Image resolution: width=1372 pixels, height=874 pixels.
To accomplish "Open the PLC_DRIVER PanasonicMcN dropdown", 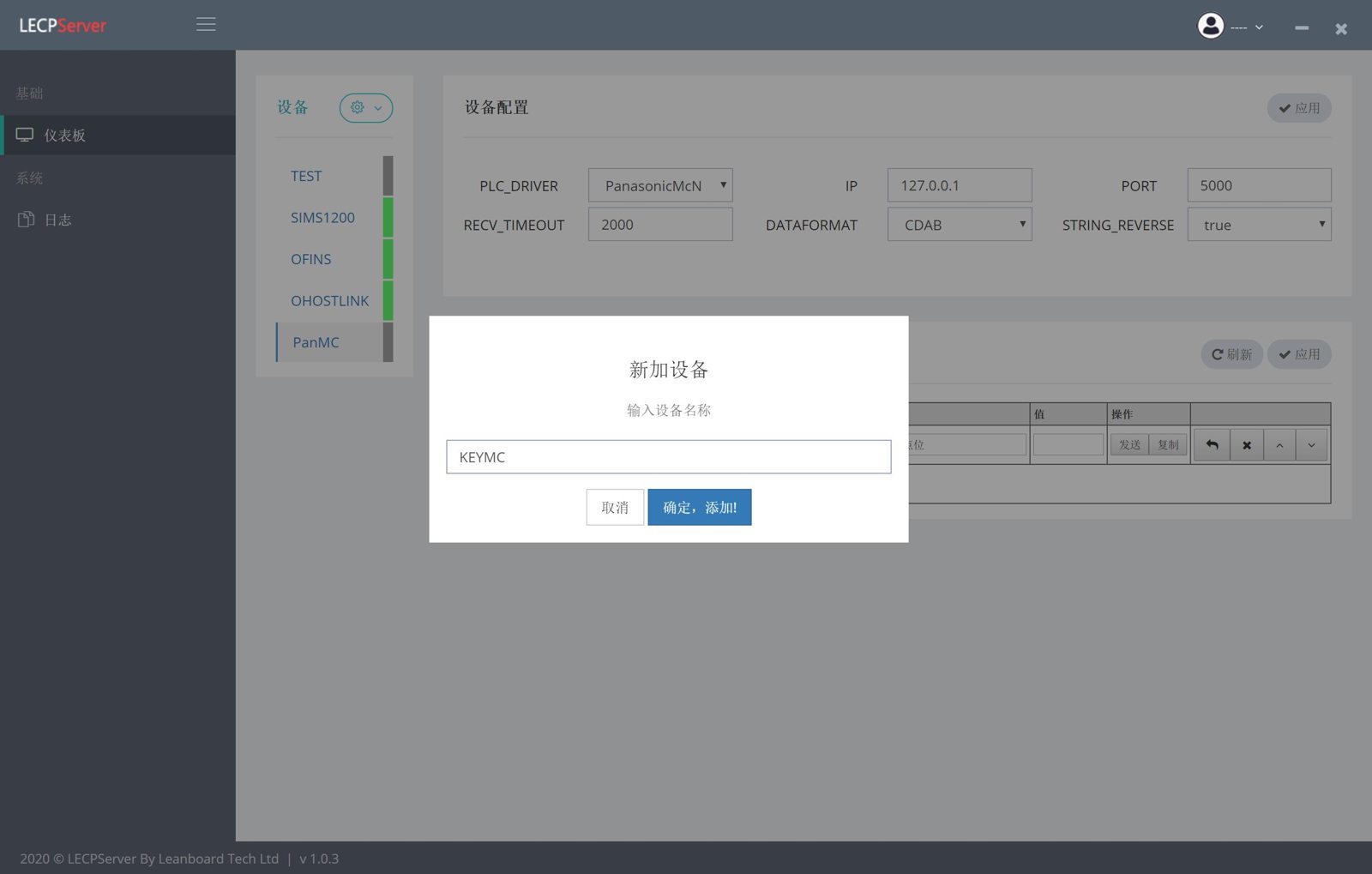I will pos(660,185).
